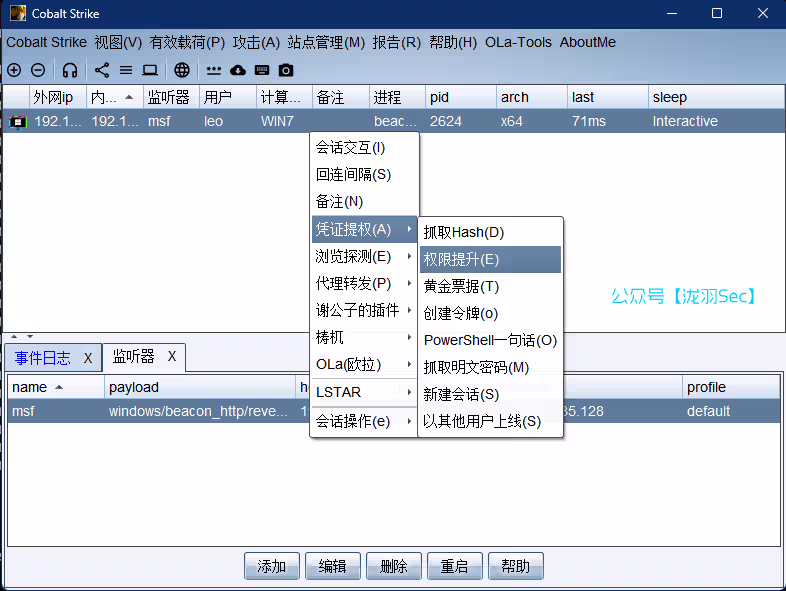Click the camera screenshots icon
Image resolution: width=786 pixels, height=591 pixels.
click(286, 70)
